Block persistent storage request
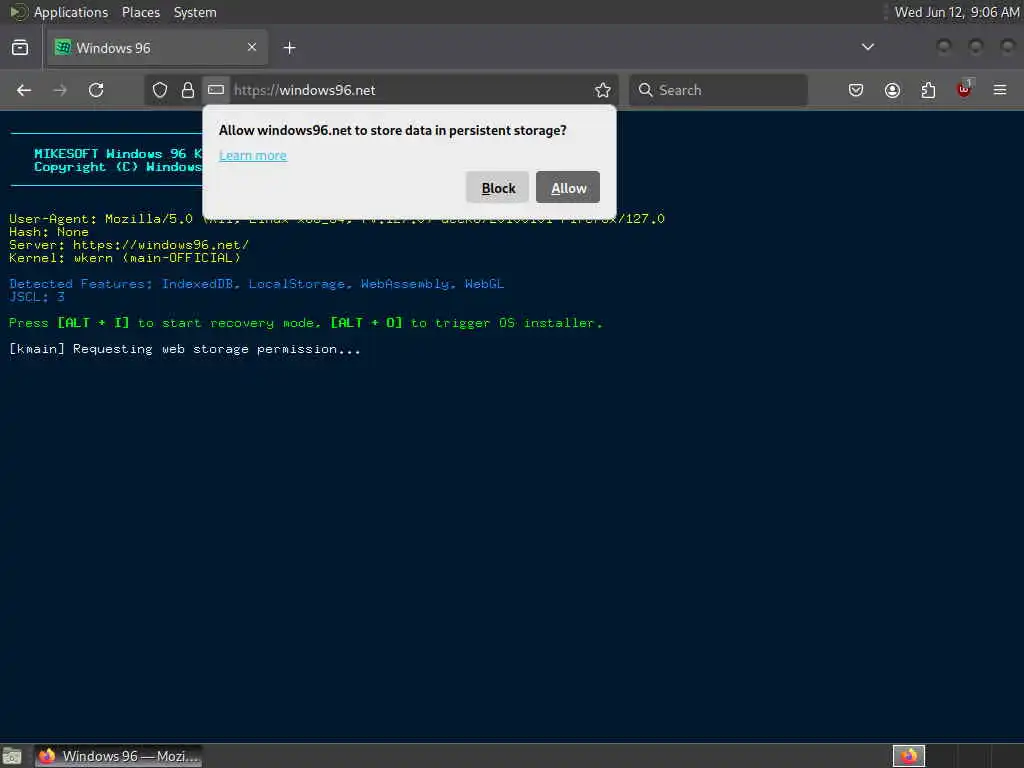This screenshot has height=768, width=1024. [498, 187]
